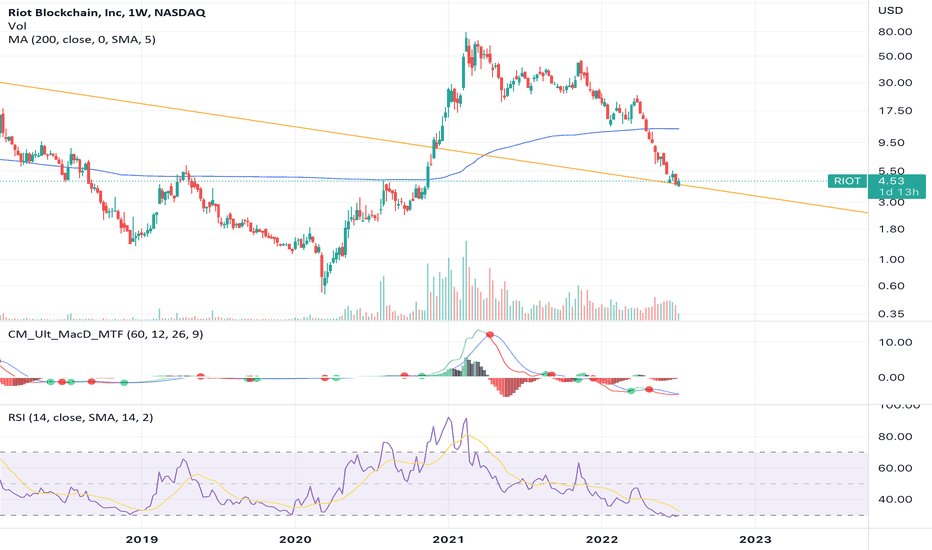
Task: Click the 10.00 MACD axis label
Action: point(895,342)
